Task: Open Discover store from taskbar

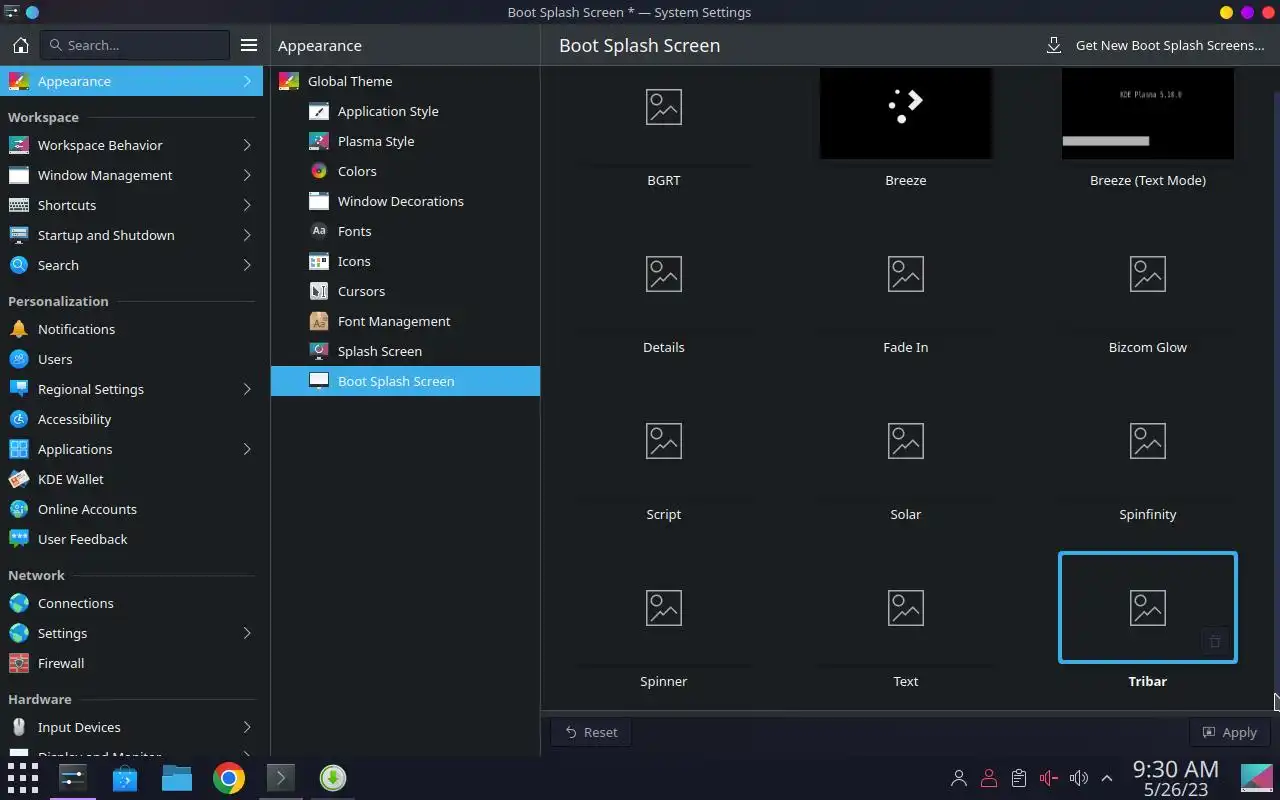Action: (x=125, y=778)
